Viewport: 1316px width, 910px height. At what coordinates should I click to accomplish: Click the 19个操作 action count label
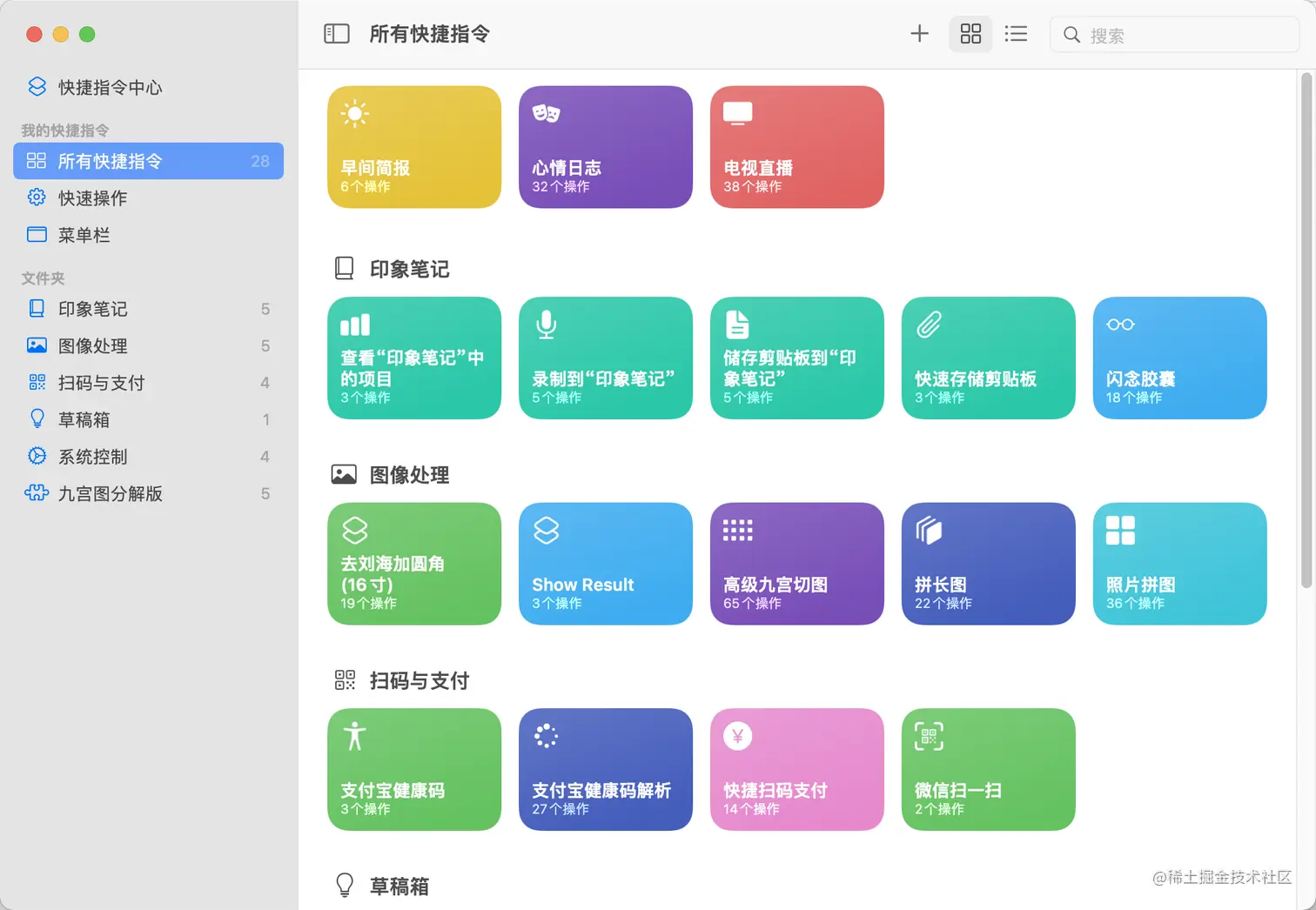[368, 603]
